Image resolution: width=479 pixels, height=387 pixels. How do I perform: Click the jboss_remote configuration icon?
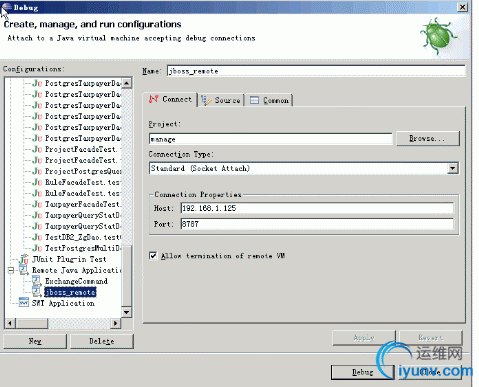click(x=36, y=292)
